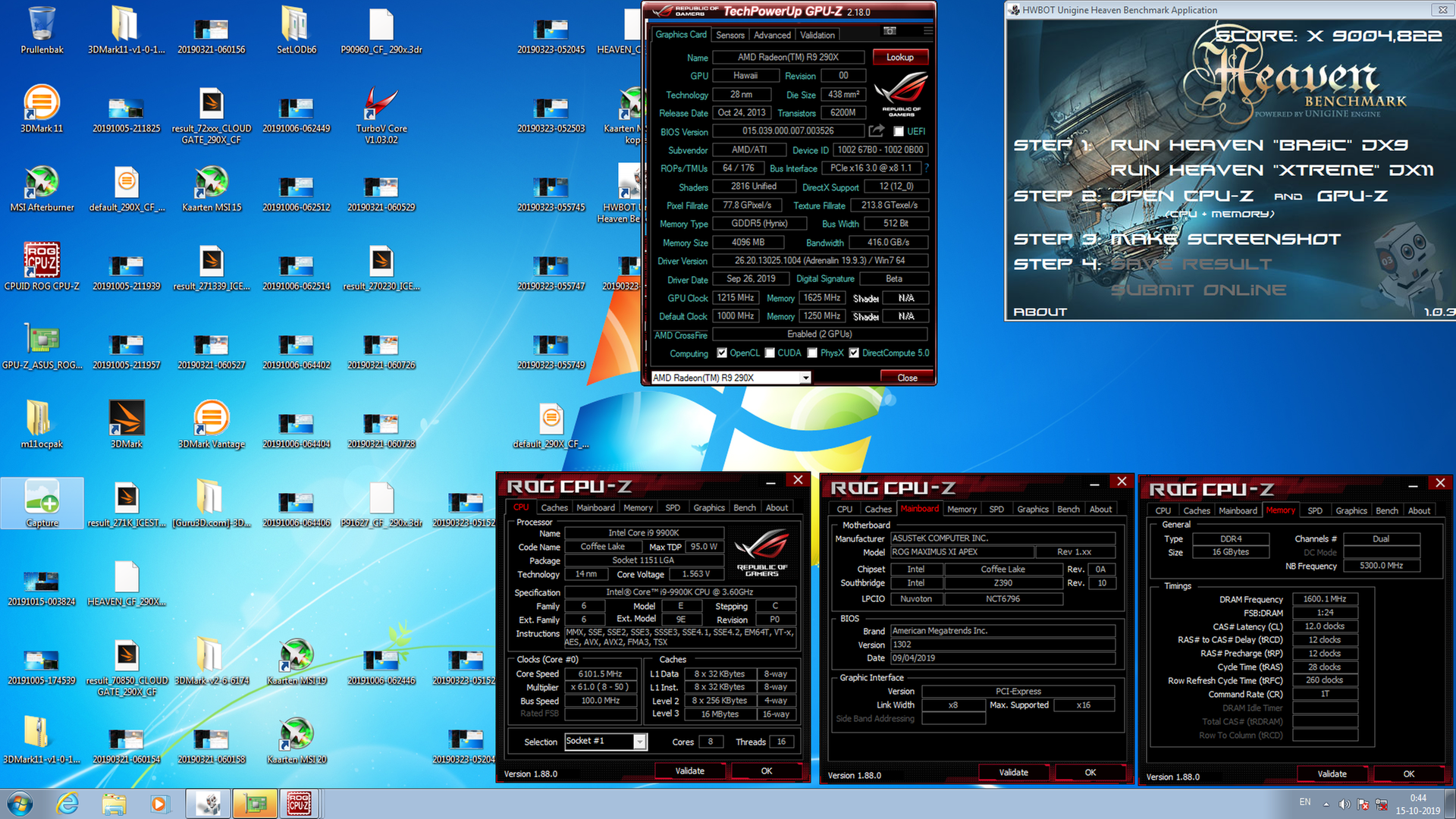Open the SetLODb6 folder icon
Image resolution: width=1456 pixels, height=819 pixels.
pos(297,30)
